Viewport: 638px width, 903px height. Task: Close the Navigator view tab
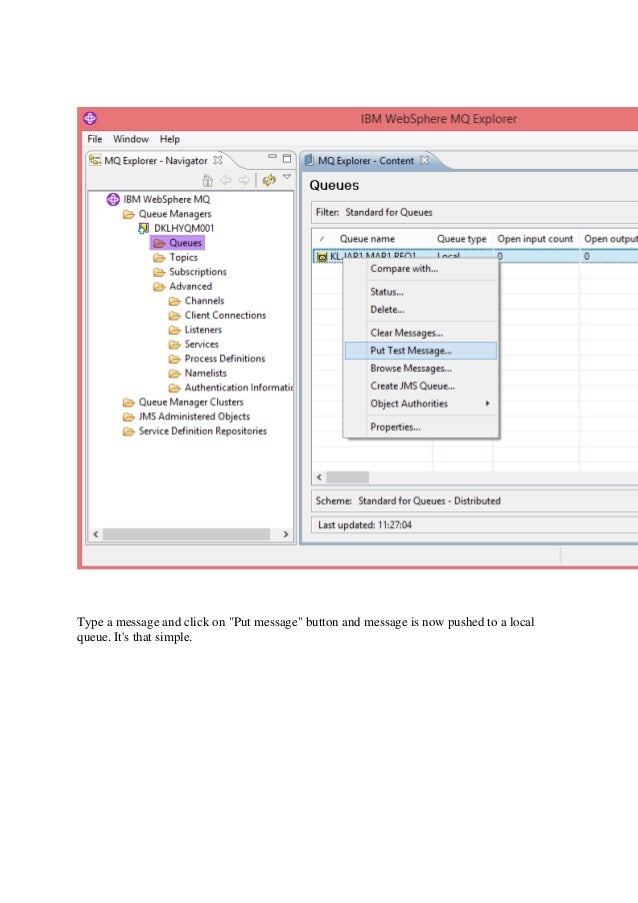click(x=218, y=160)
